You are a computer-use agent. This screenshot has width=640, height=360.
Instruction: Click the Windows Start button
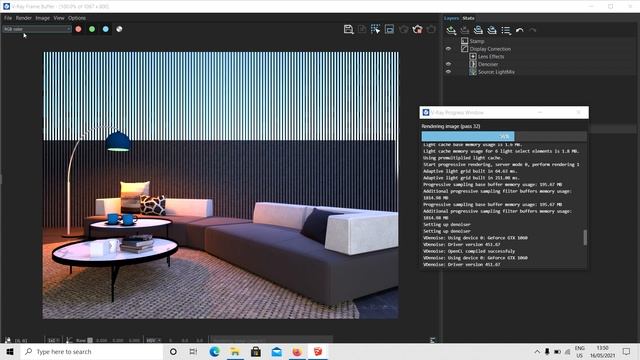pyautogui.click(x=10, y=352)
